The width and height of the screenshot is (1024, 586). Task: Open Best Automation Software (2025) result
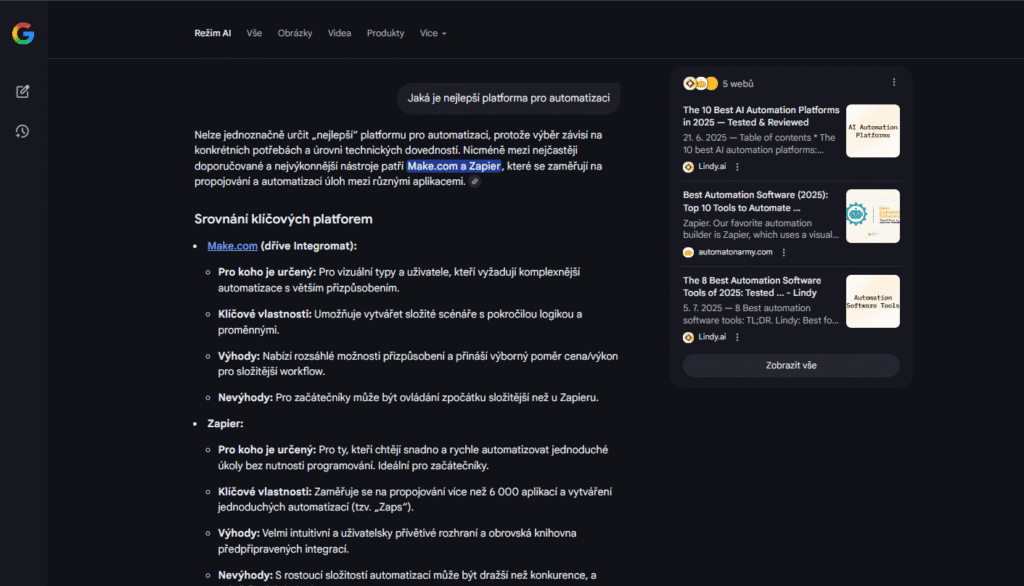[x=755, y=201]
